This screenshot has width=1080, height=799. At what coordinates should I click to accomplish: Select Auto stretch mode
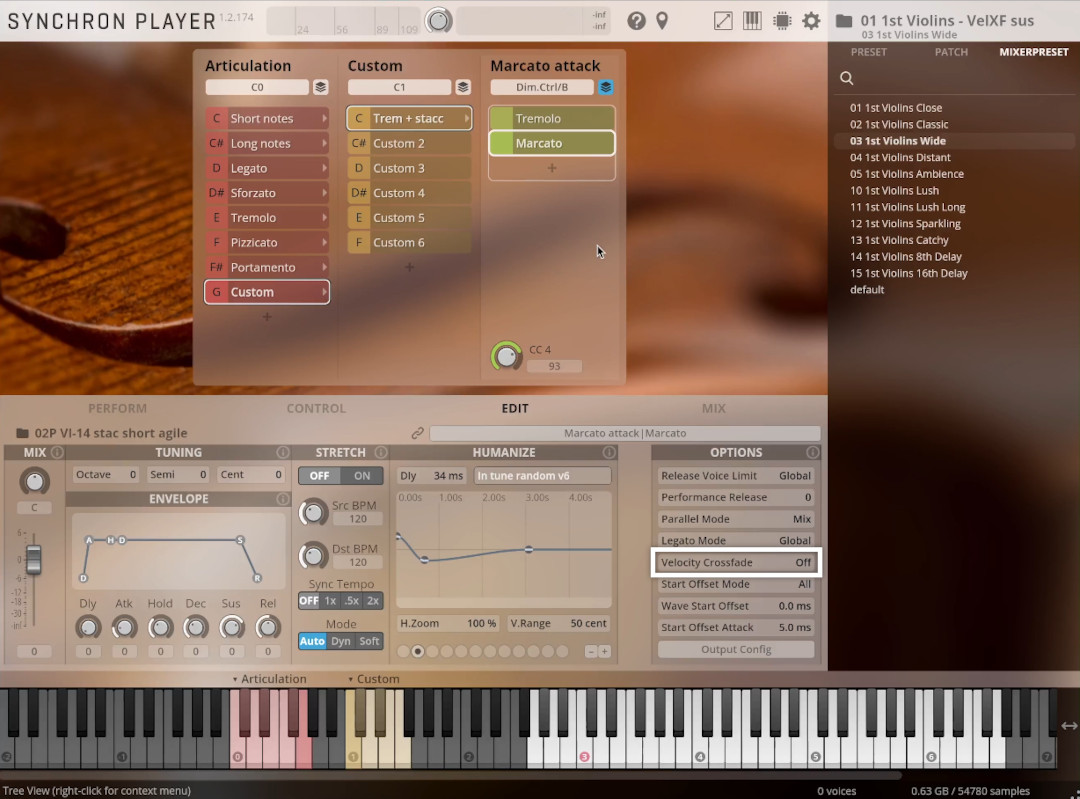coord(312,641)
